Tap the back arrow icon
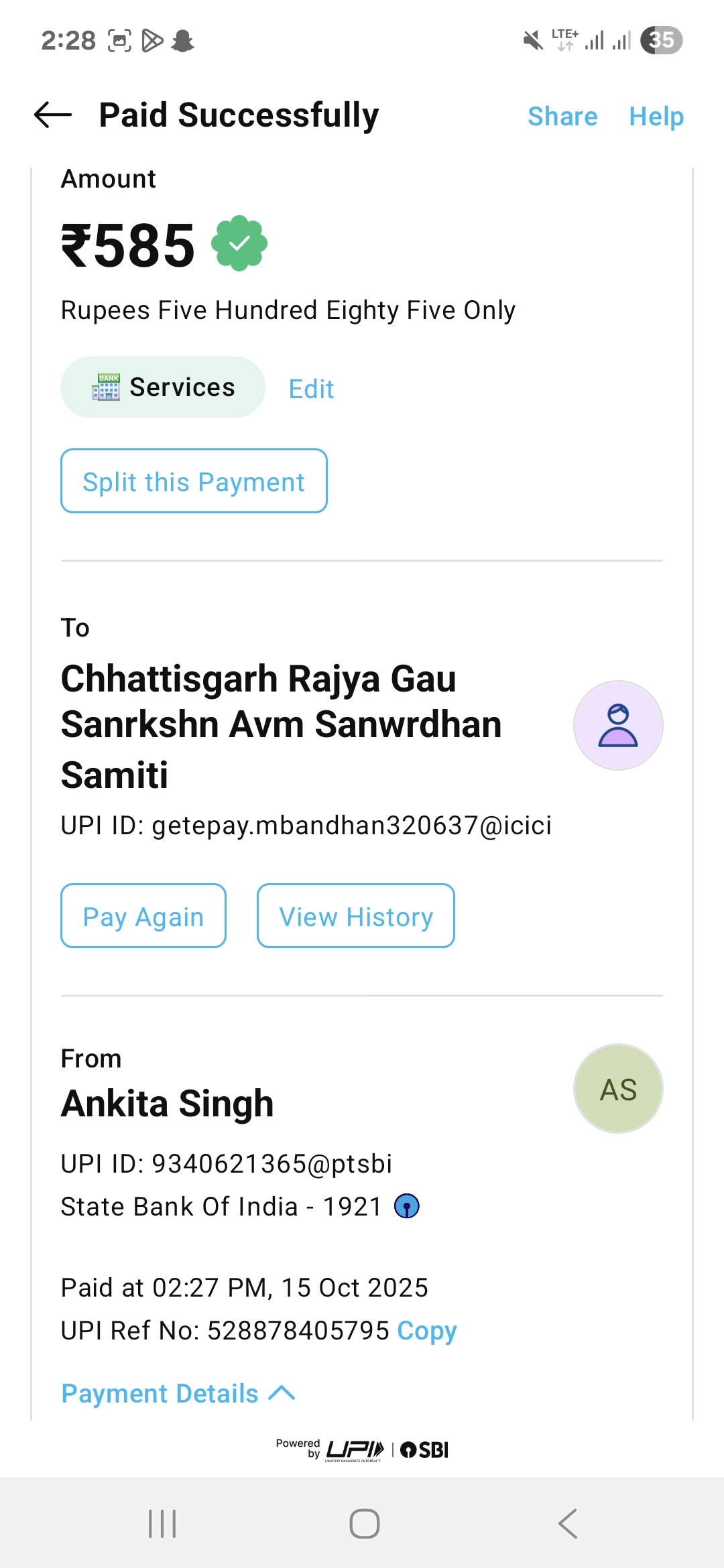Screen dimensions: 724x1568 53,115
